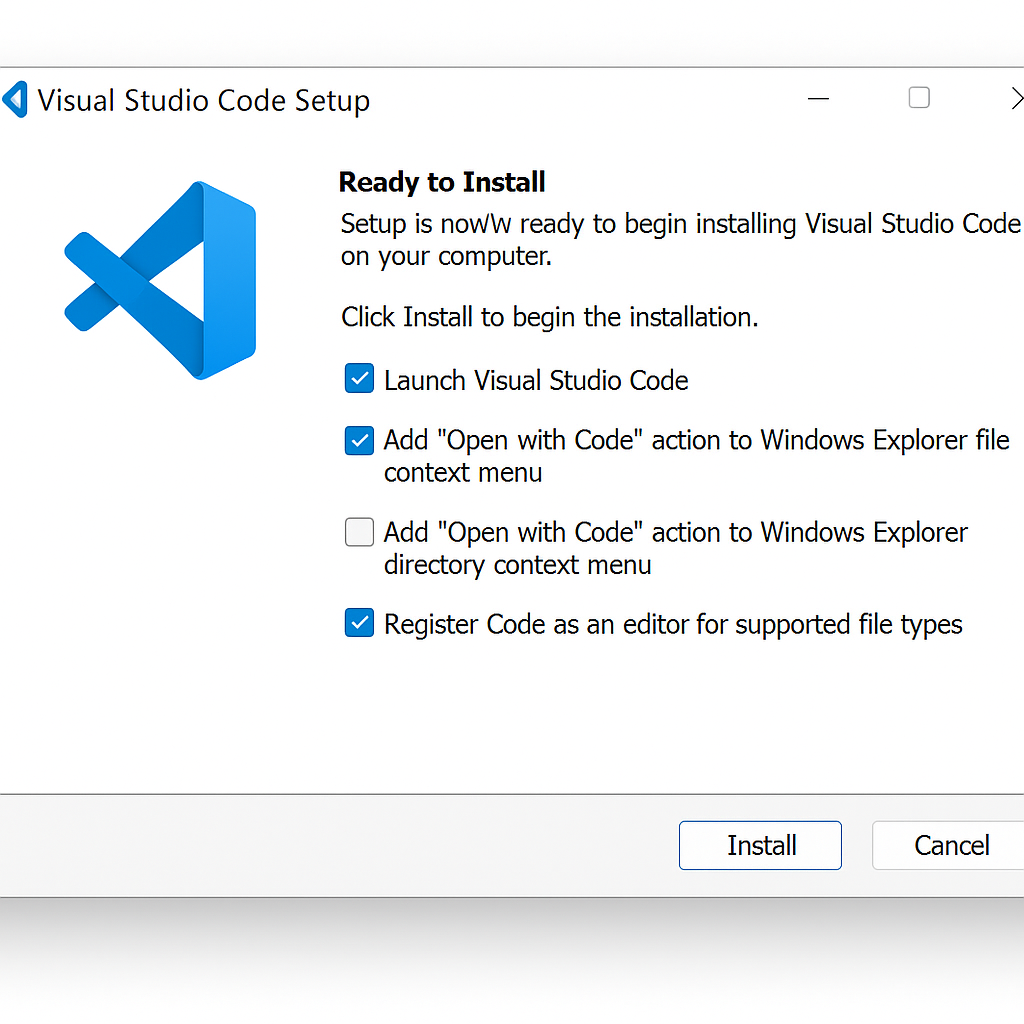Enable the directory context menu checkbox
Image resolution: width=1024 pixels, height=1024 pixels.
click(359, 532)
